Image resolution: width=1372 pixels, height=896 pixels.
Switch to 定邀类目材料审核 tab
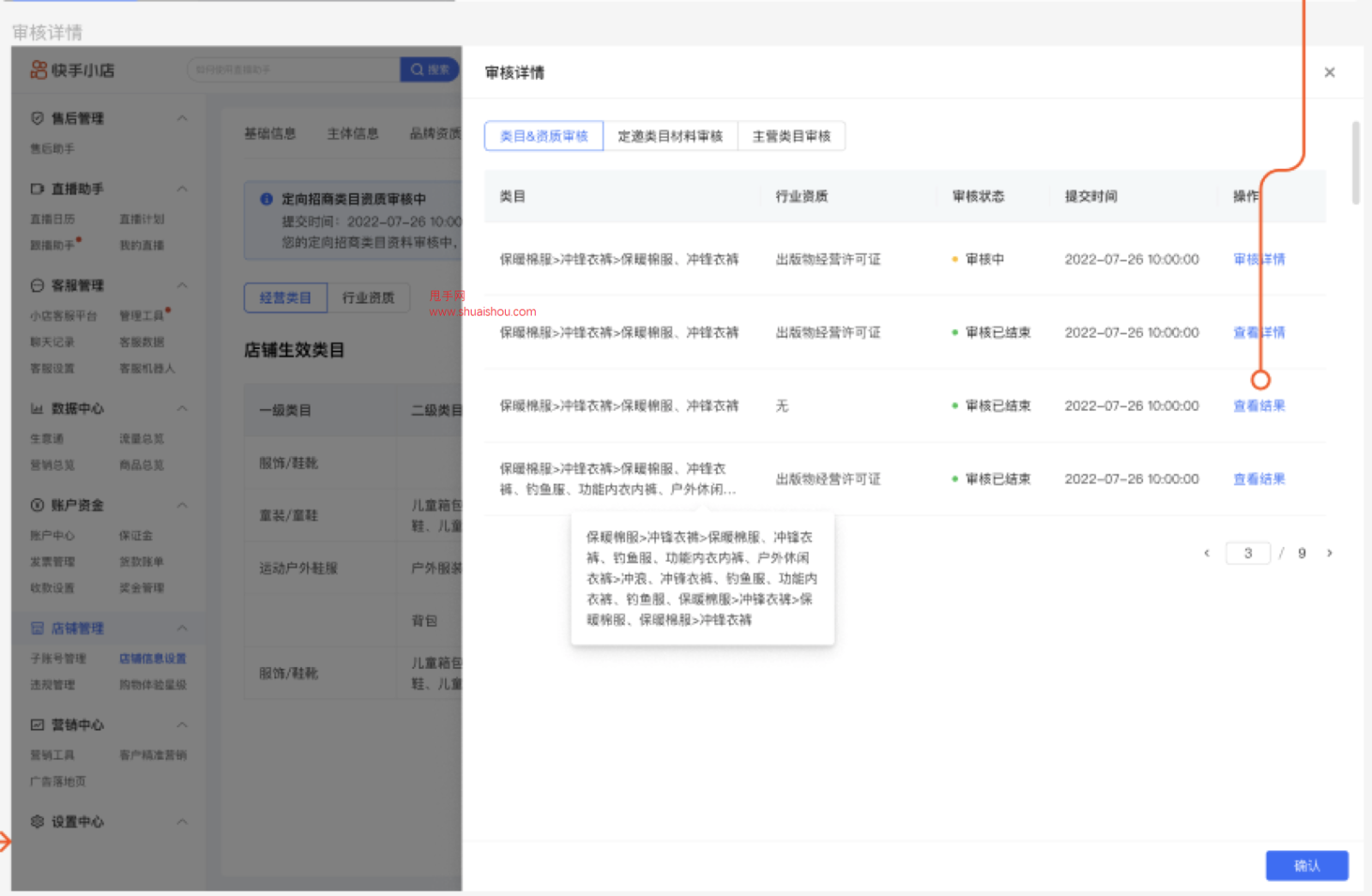coord(670,136)
